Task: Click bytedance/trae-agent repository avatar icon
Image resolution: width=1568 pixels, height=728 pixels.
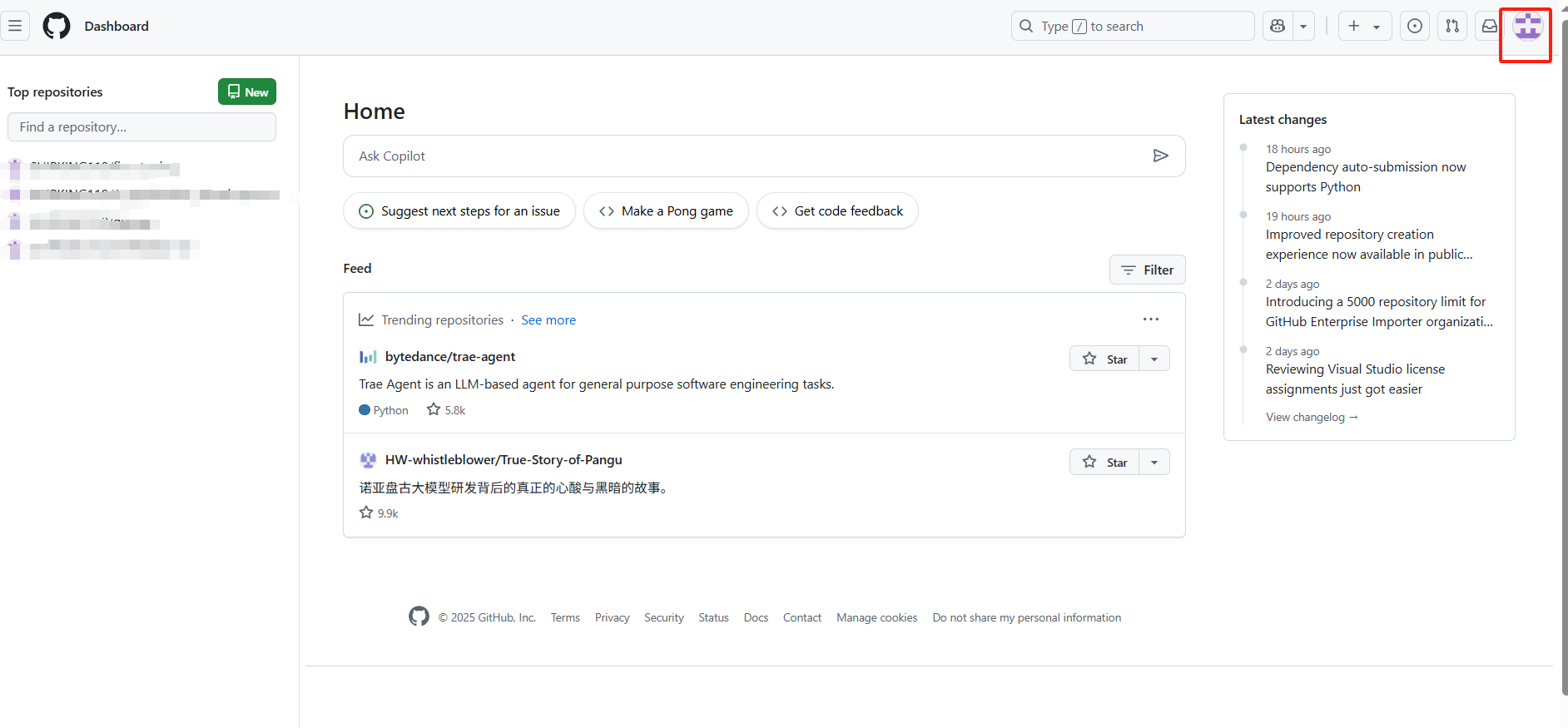Action: [368, 357]
